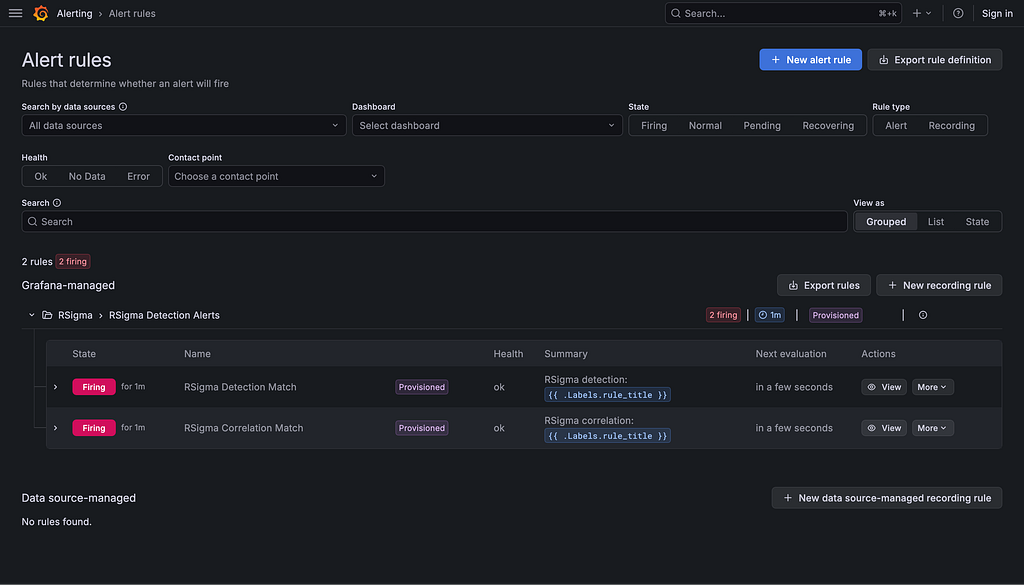This screenshot has width=1024, height=585.
Task: Open the Choose a contact point dropdown
Action: point(276,176)
